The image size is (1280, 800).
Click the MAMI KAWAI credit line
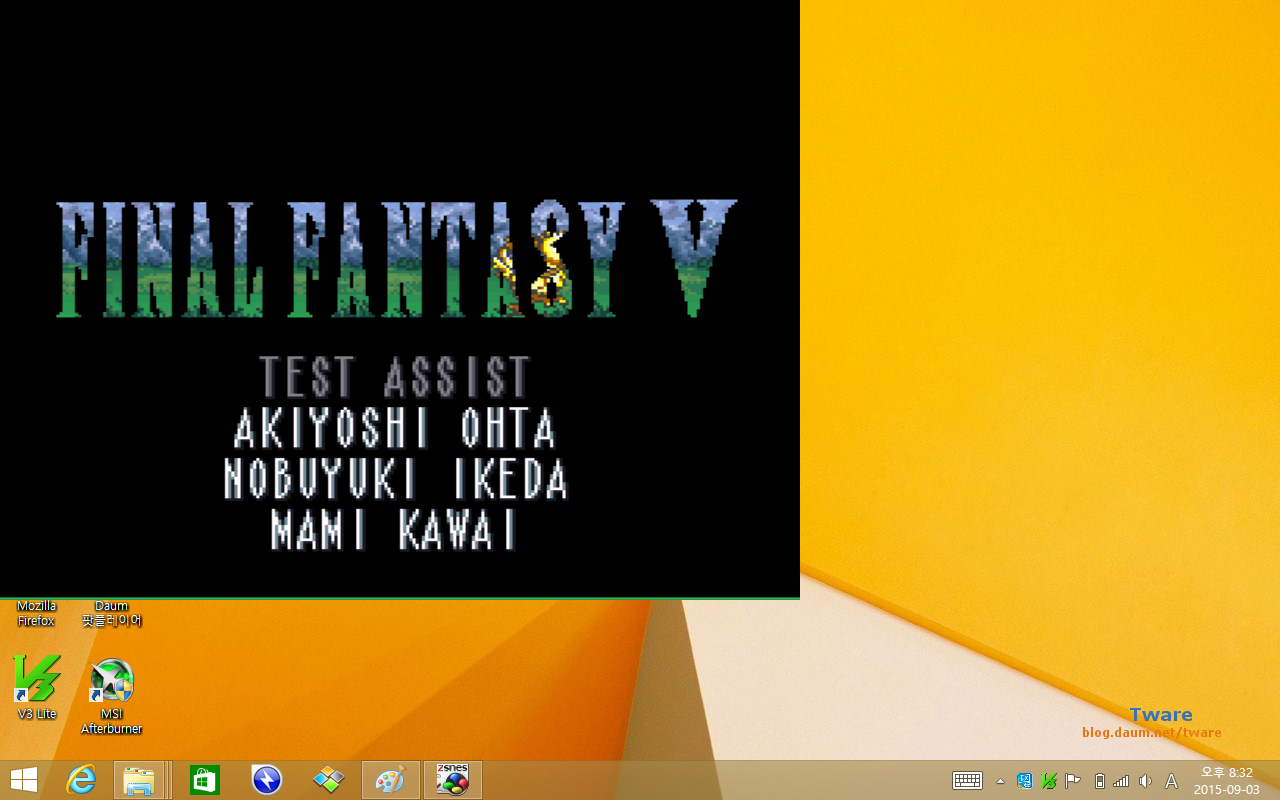[394, 529]
